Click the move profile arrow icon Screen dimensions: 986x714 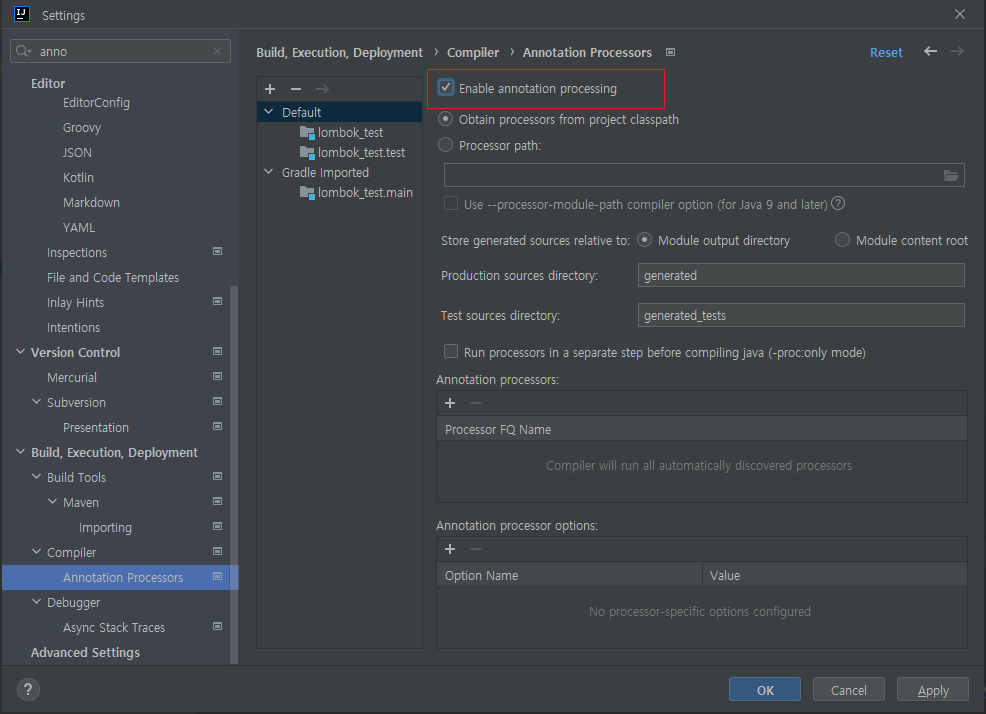coord(321,89)
